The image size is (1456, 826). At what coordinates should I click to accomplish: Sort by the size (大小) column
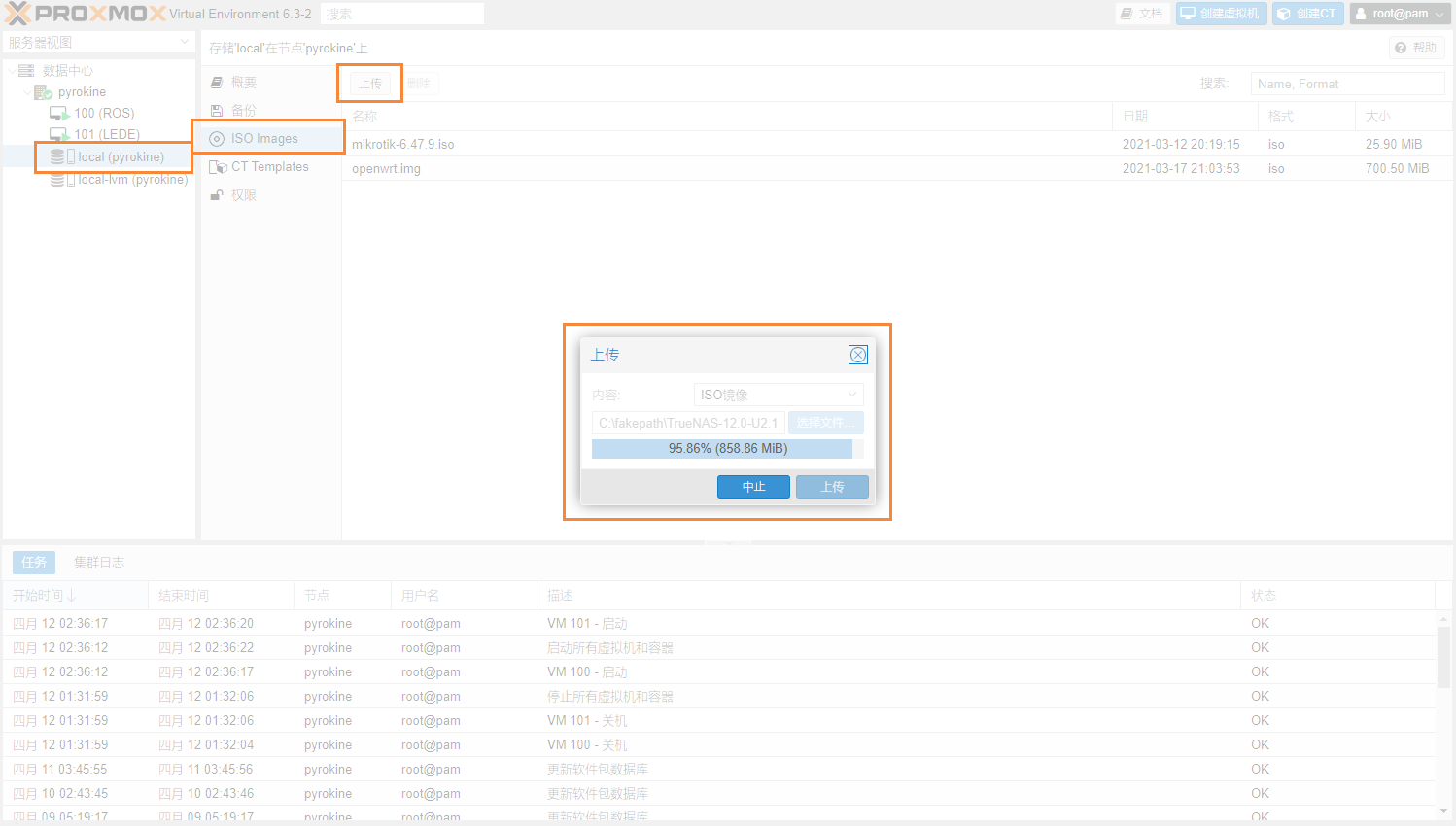tap(1403, 117)
